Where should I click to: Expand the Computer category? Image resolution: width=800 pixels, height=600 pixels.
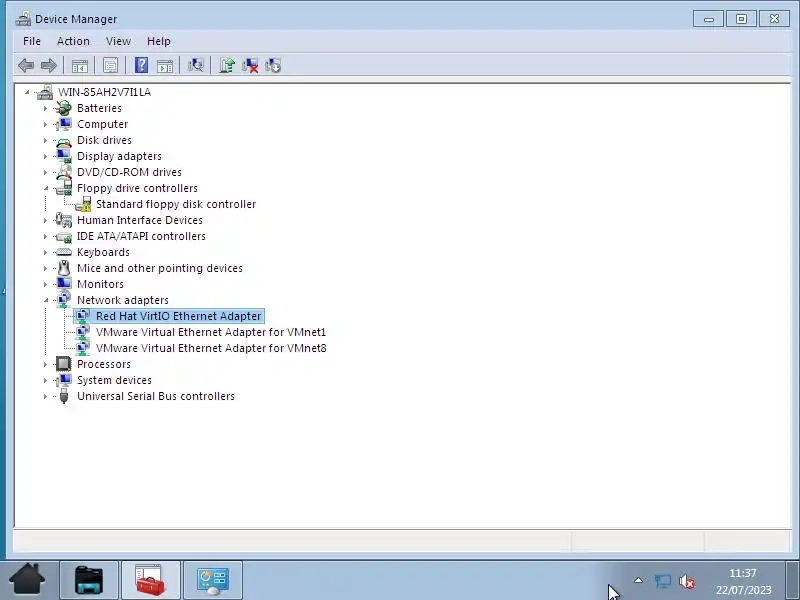coord(45,124)
